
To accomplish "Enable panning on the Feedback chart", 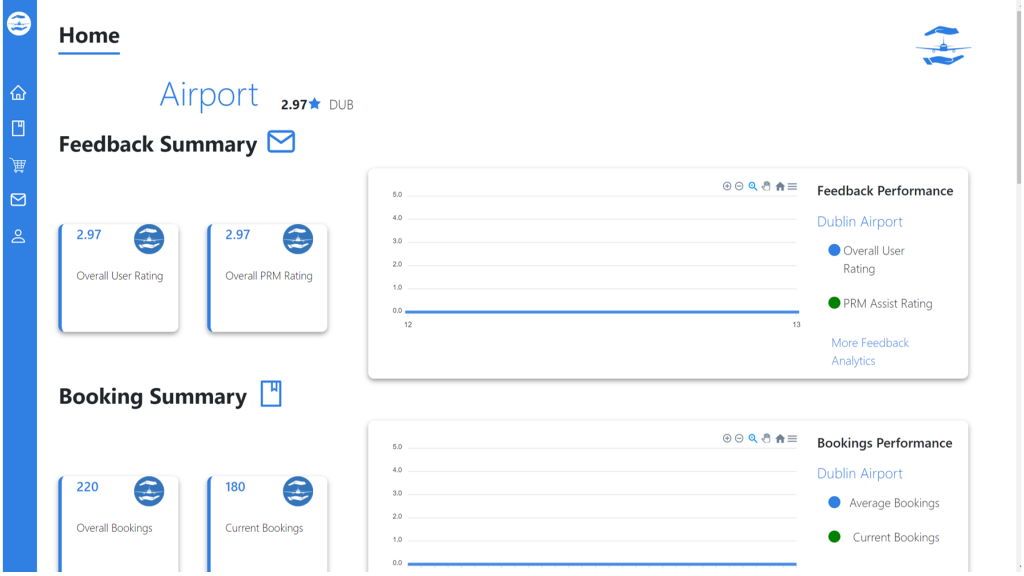I will [x=766, y=186].
